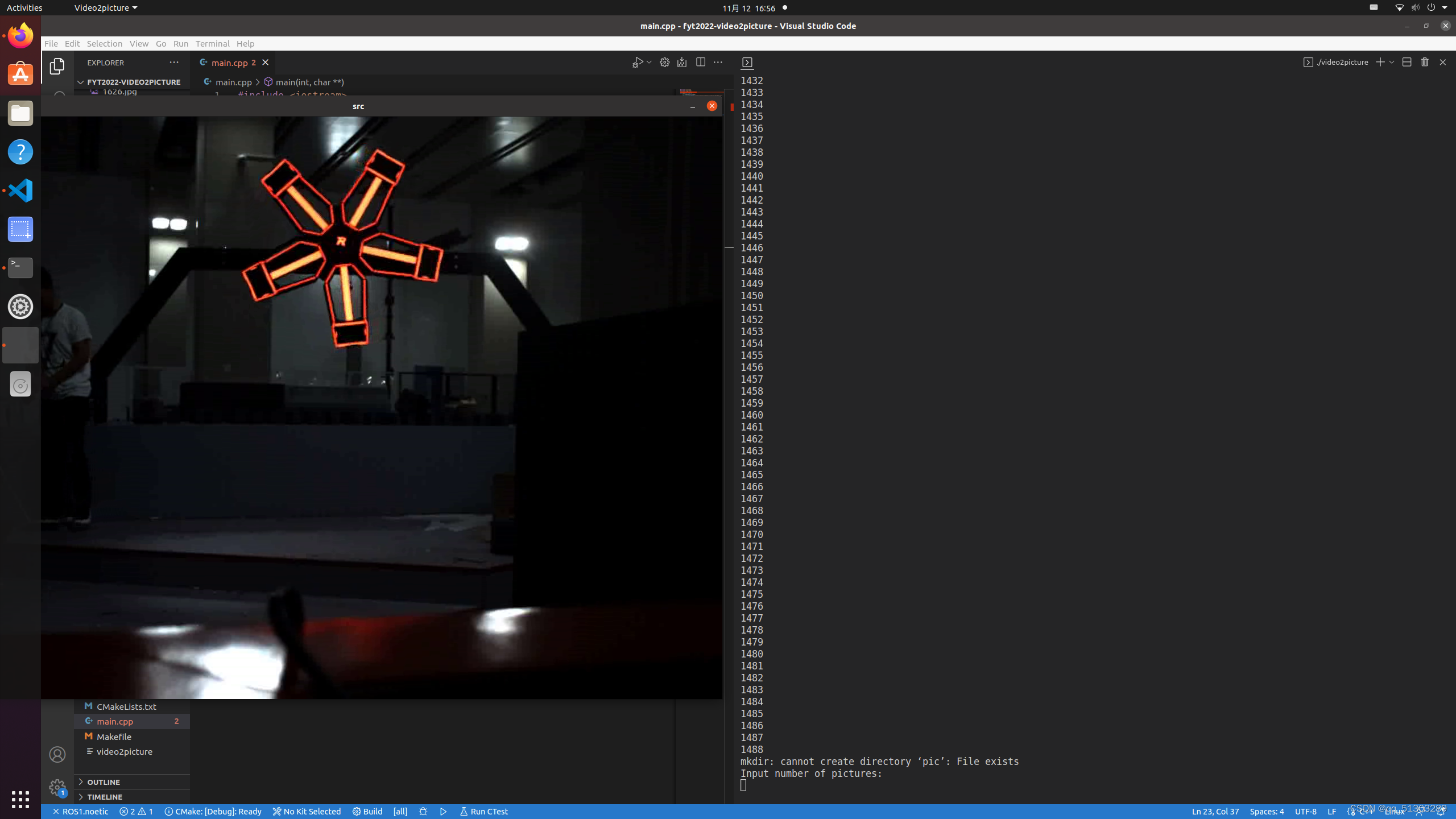Viewport: 1456px width, 819px height.
Task: Add a new terminal with the plus icon
Action: click(1379, 62)
